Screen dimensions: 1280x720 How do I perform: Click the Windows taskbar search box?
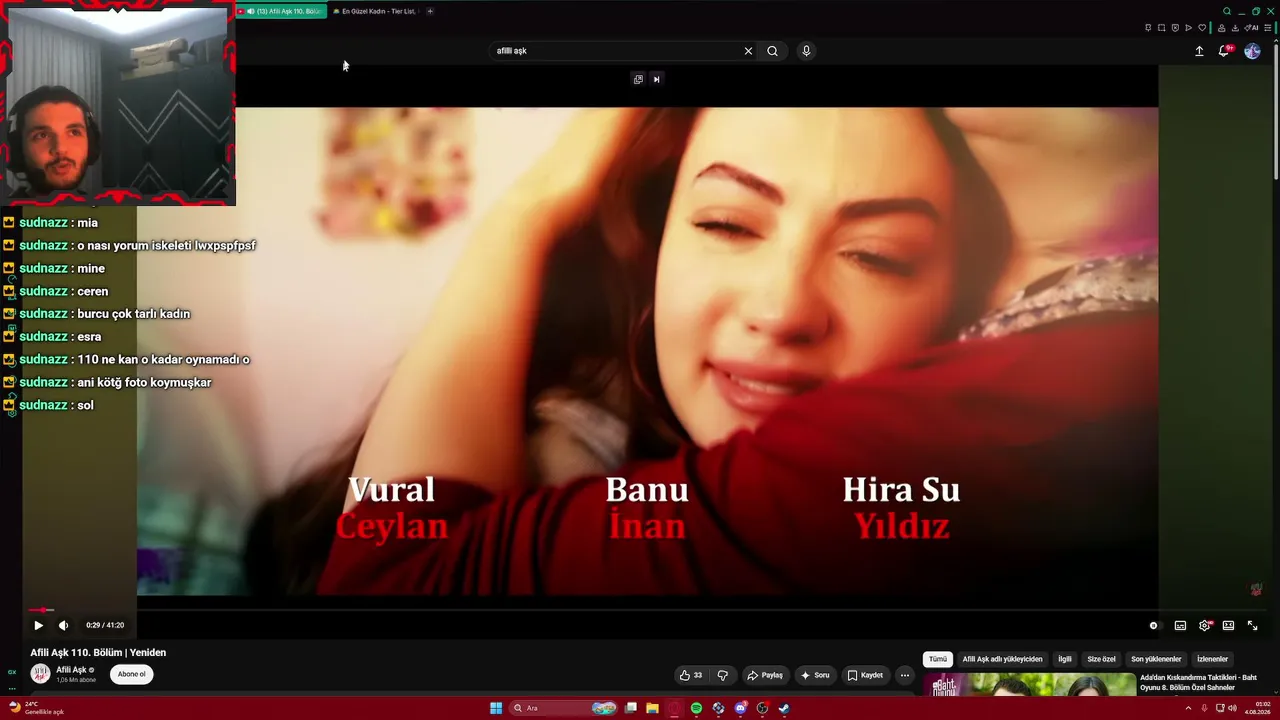pyautogui.click(x=563, y=708)
